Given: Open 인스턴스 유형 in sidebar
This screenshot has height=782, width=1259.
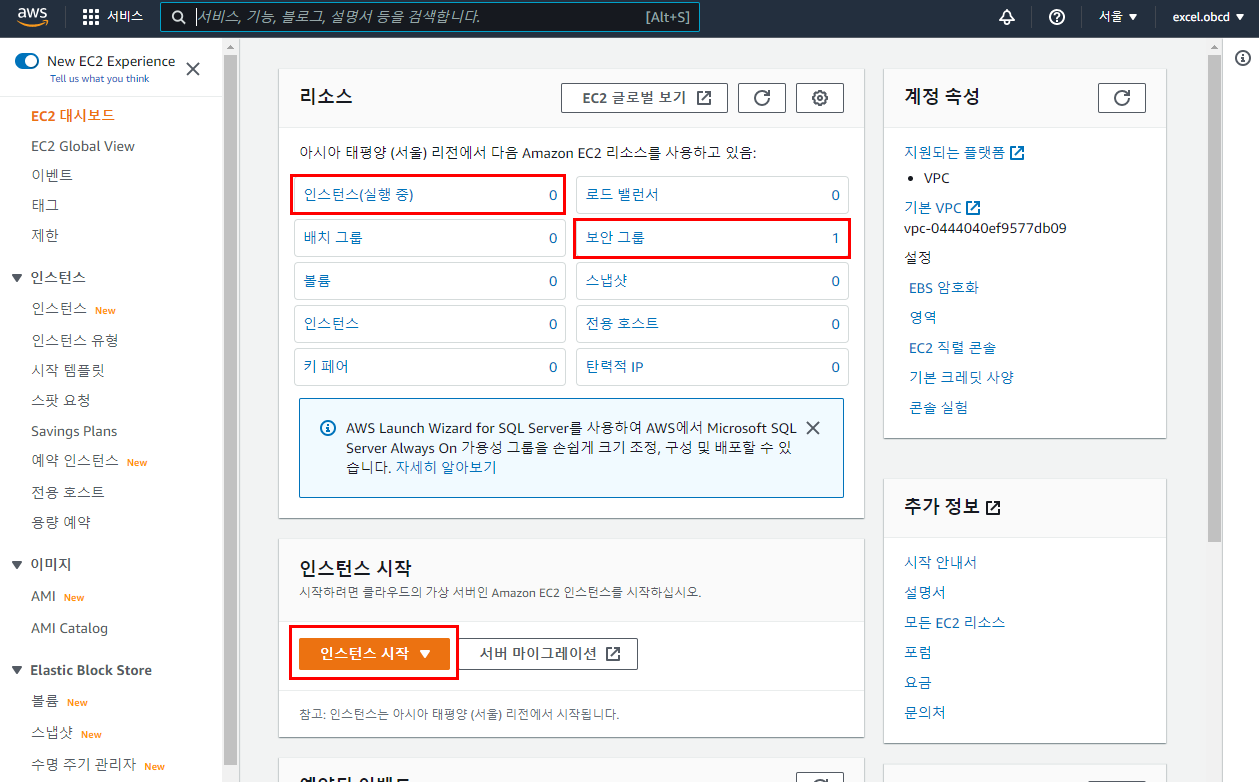Looking at the screenshot, I should click(75, 340).
